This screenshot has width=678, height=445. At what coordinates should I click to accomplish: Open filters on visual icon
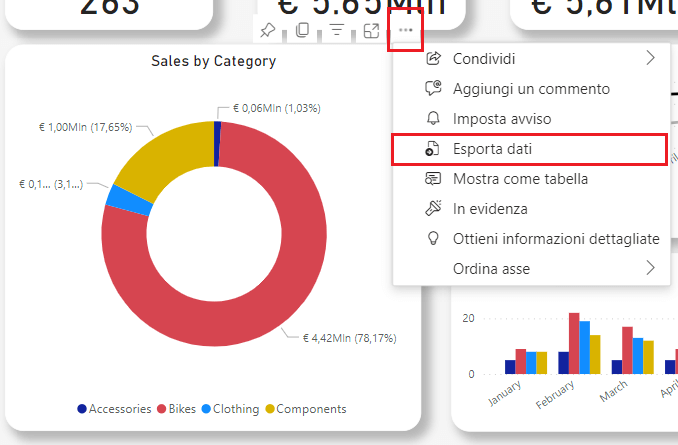click(337, 30)
